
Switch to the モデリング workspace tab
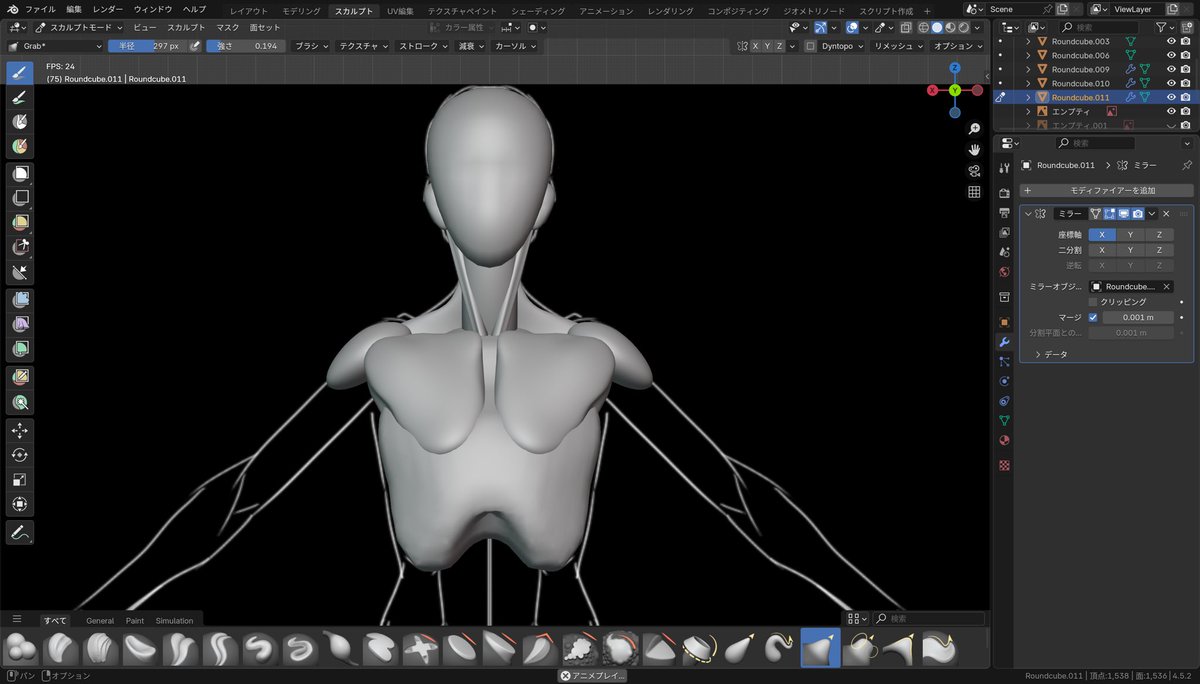click(x=301, y=11)
